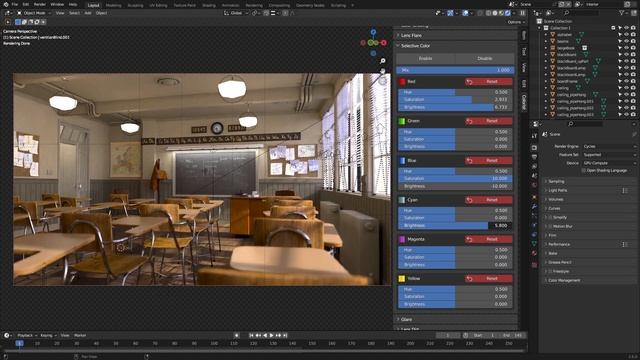Expand the Color Management panel
The width and height of the screenshot is (640, 360).
pyautogui.click(x=590, y=280)
